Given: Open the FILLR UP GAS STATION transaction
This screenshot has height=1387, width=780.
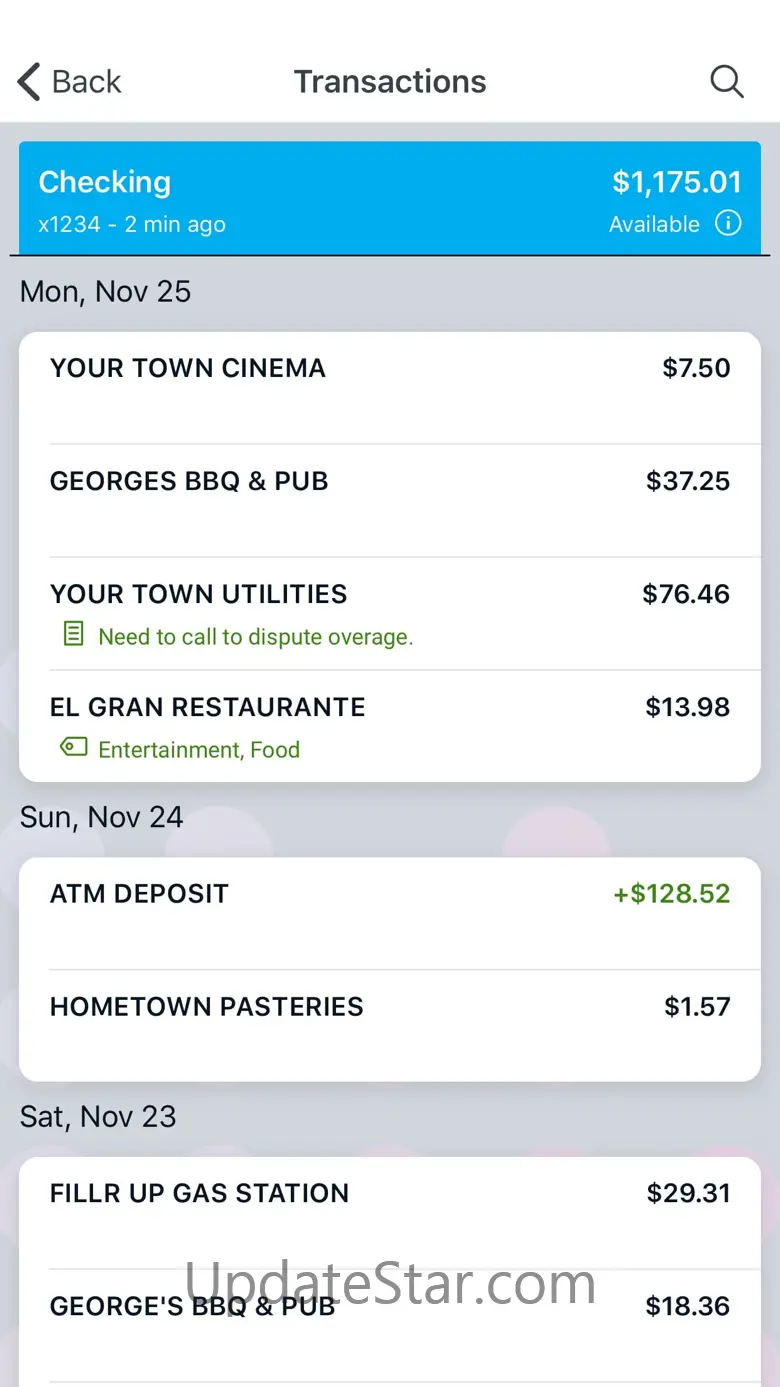Looking at the screenshot, I should 389,1212.
